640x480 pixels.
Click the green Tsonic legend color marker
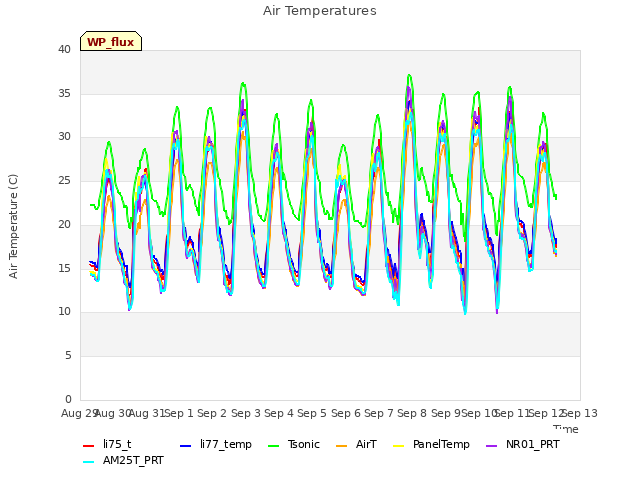[273, 446]
